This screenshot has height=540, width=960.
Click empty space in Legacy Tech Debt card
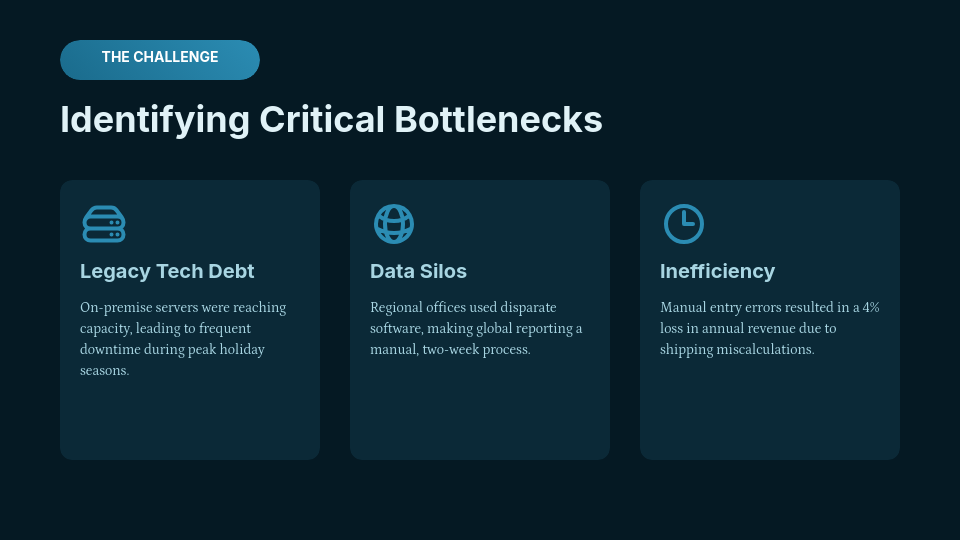tap(190, 420)
